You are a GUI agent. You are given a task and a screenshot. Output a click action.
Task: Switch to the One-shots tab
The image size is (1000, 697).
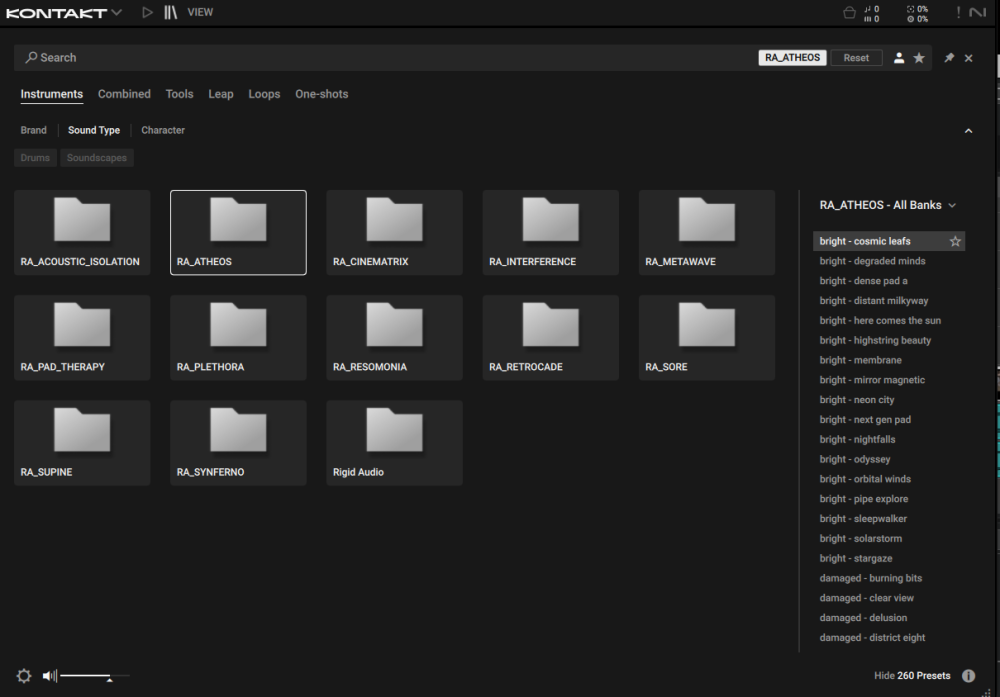coord(321,94)
